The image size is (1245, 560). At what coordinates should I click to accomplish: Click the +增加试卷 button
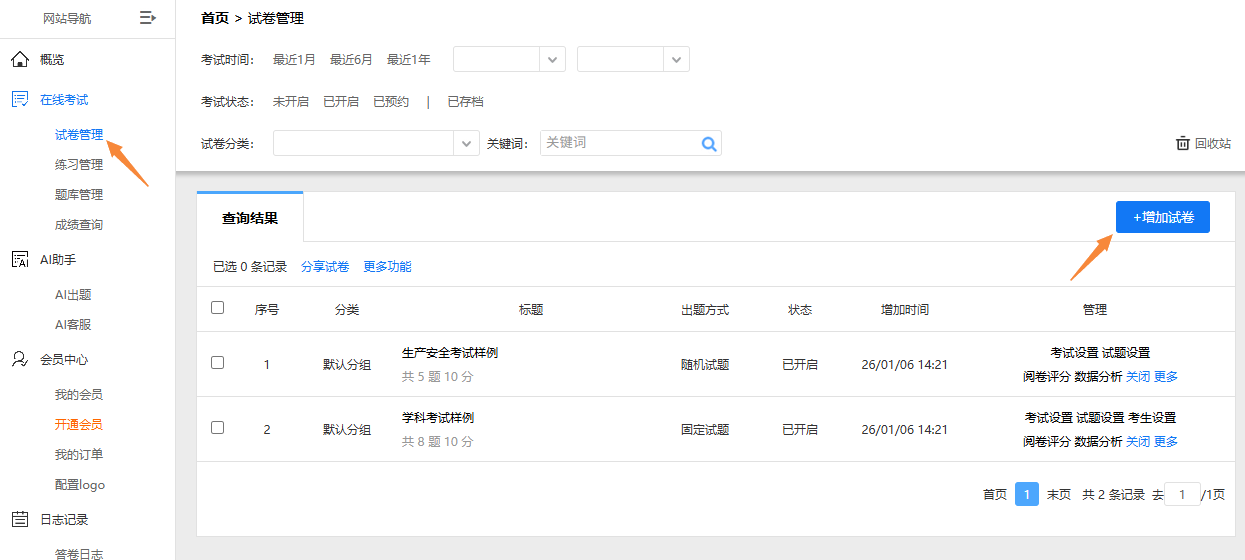pos(1163,217)
